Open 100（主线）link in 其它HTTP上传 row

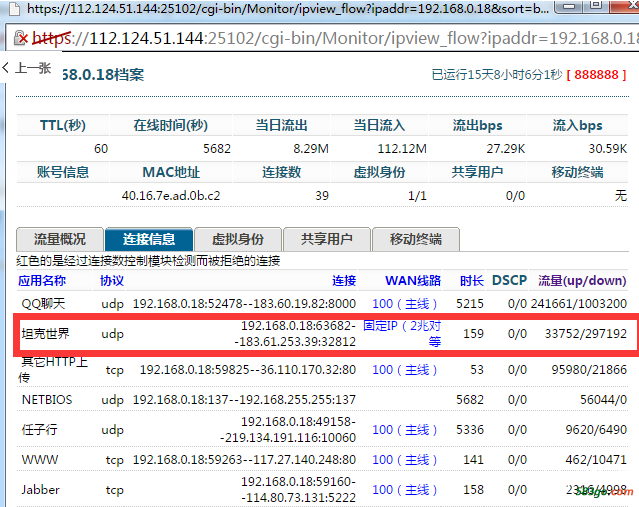click(405, 370)
